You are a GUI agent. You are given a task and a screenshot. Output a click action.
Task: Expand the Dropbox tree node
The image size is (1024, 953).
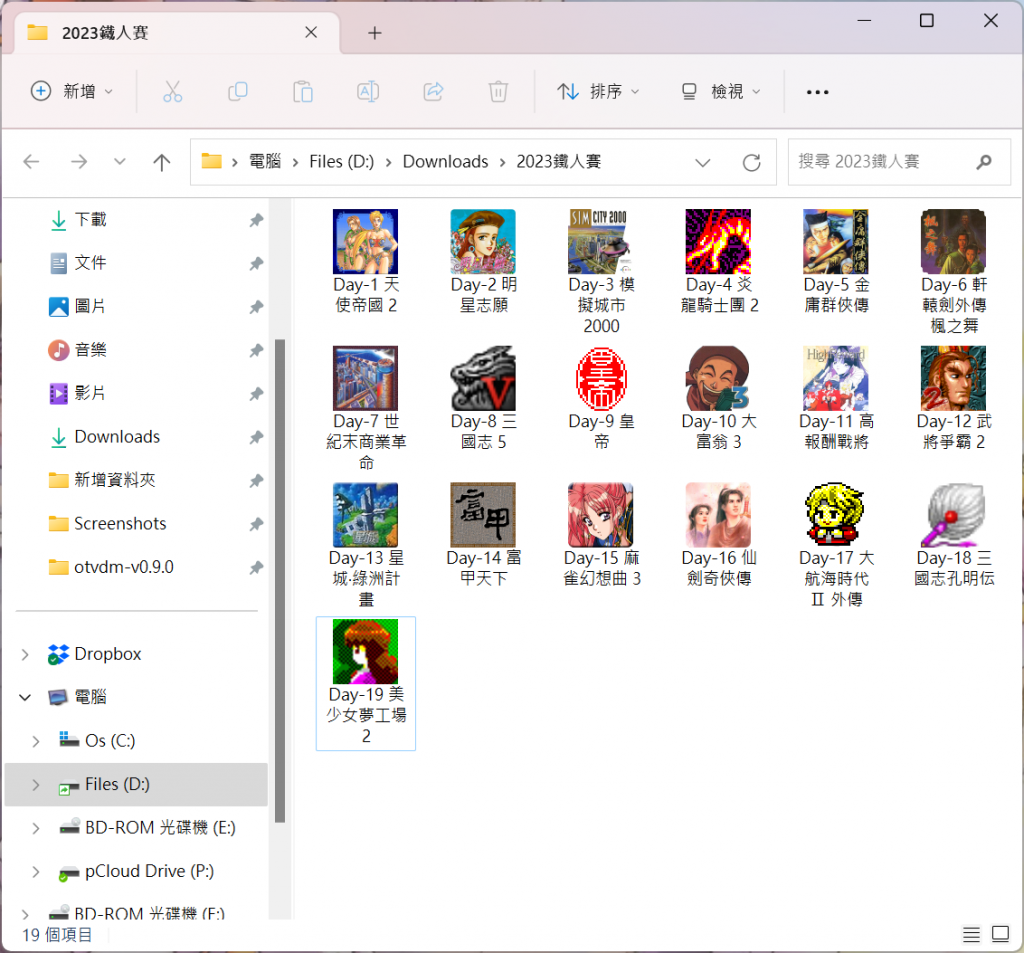point(25,654)
